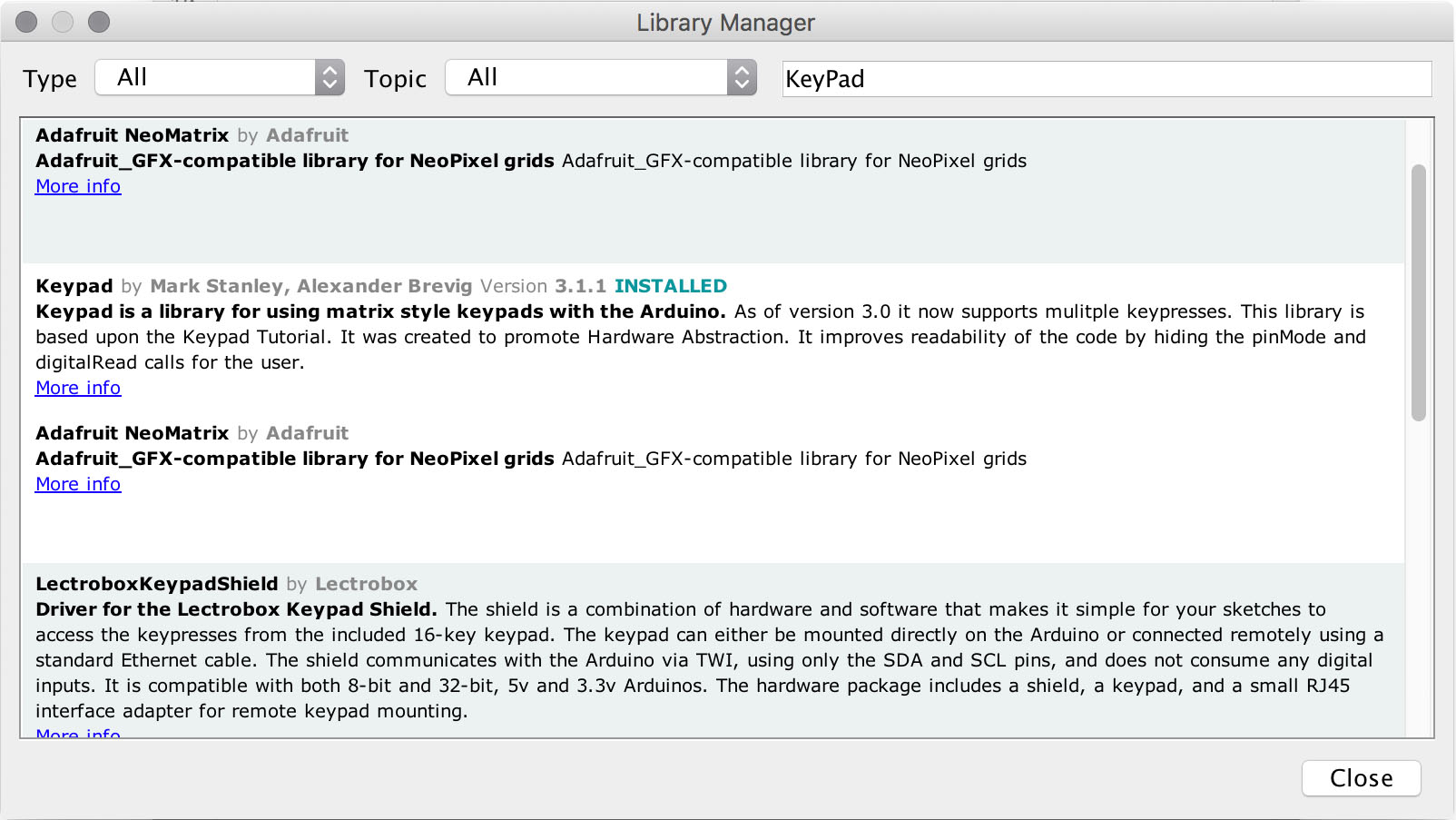The image size is (1456, 820).
Task: Select the Keypad library entry title
Action: 74,286
